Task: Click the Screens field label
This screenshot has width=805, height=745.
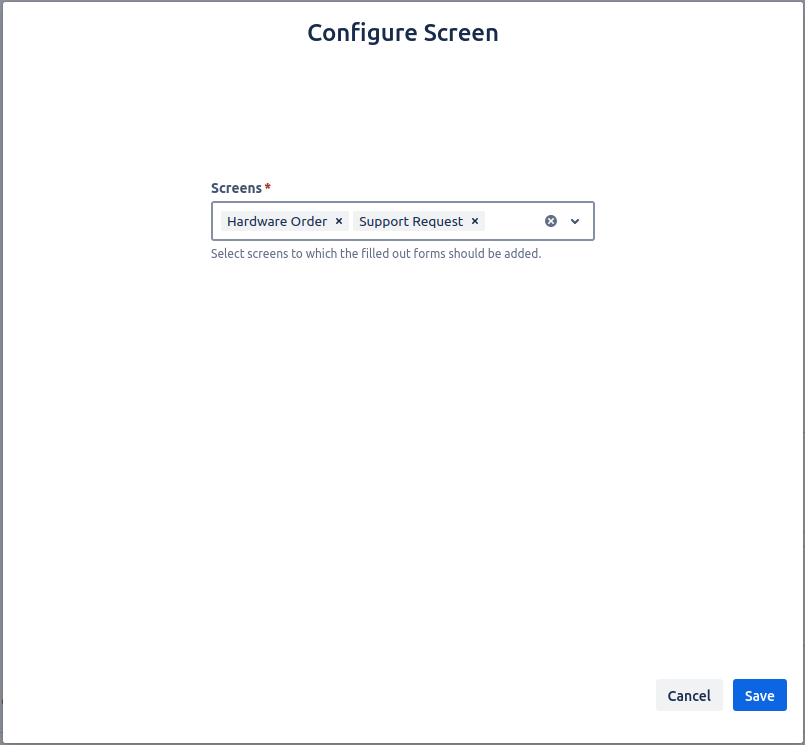Action: coord(236,188)
